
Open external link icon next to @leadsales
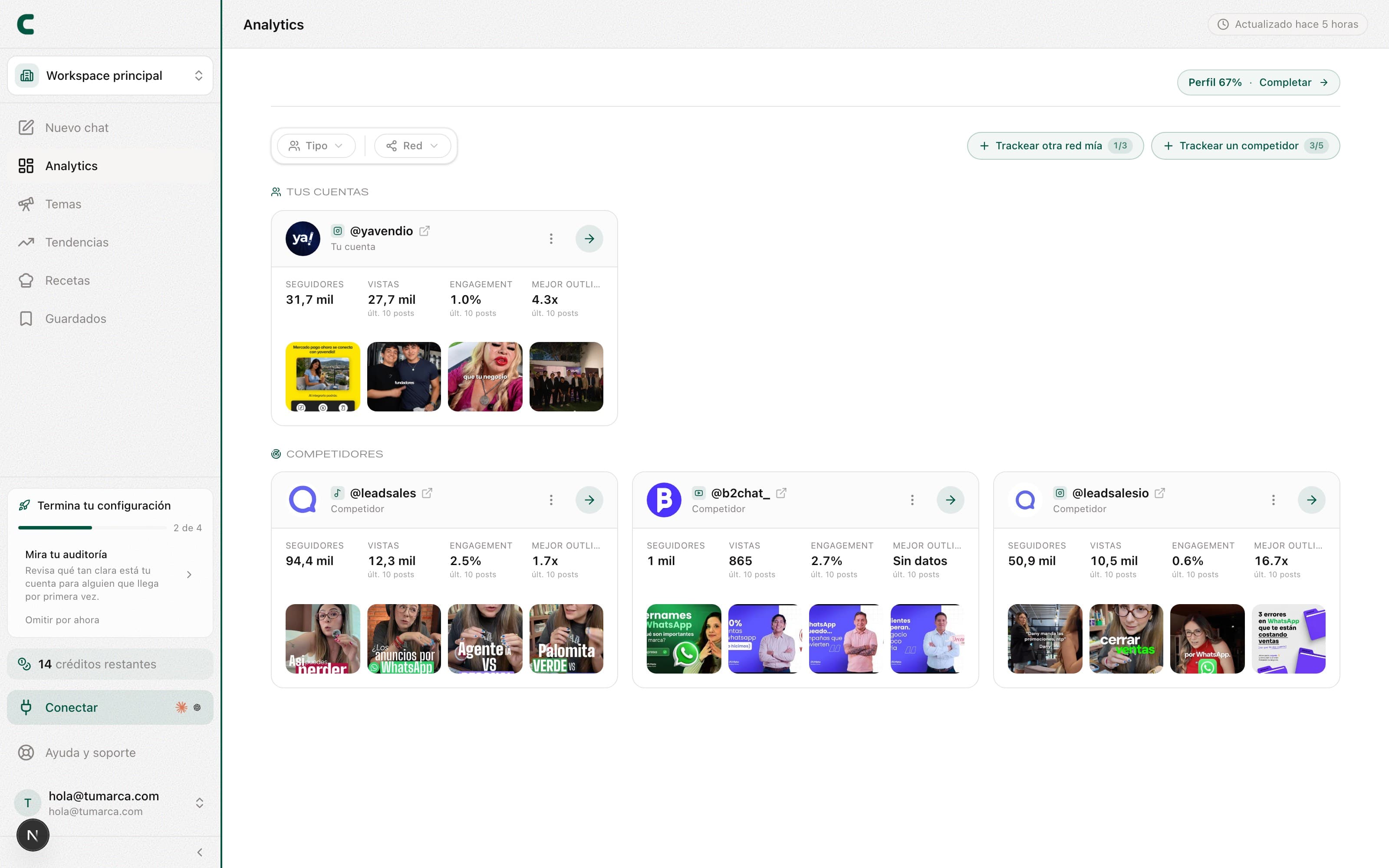[427, 493]
